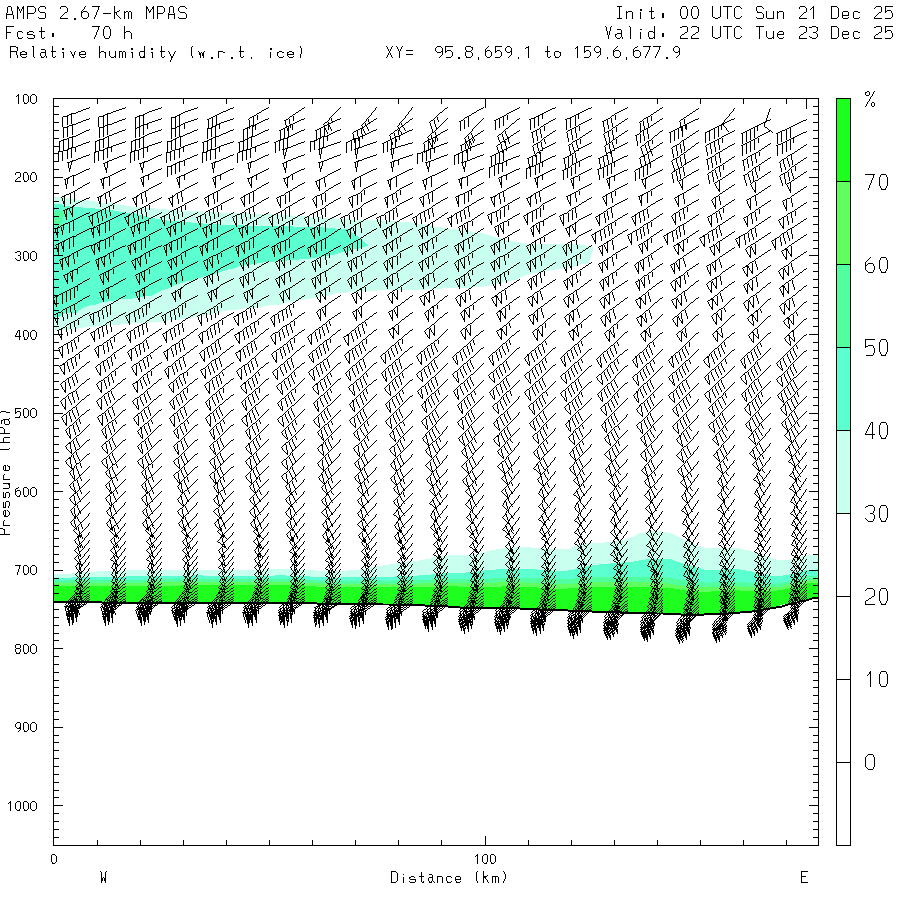Click the 'Fcst: 70 h' forecast hour label

coord(69,33)
